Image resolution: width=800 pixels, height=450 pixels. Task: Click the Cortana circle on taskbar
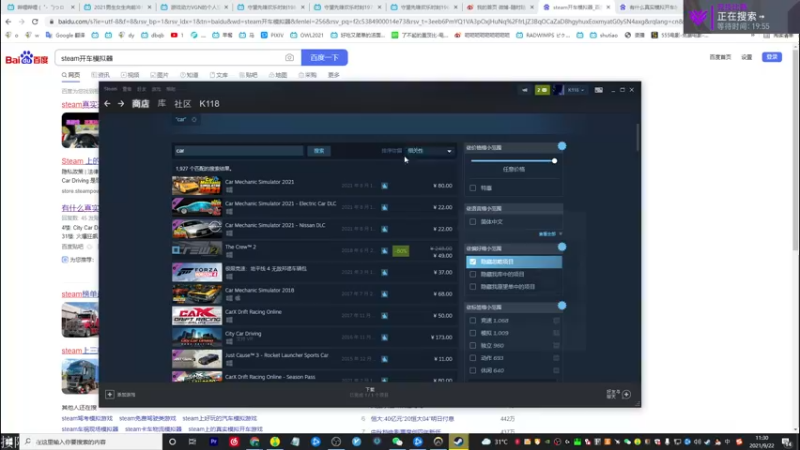coord(172,441)
